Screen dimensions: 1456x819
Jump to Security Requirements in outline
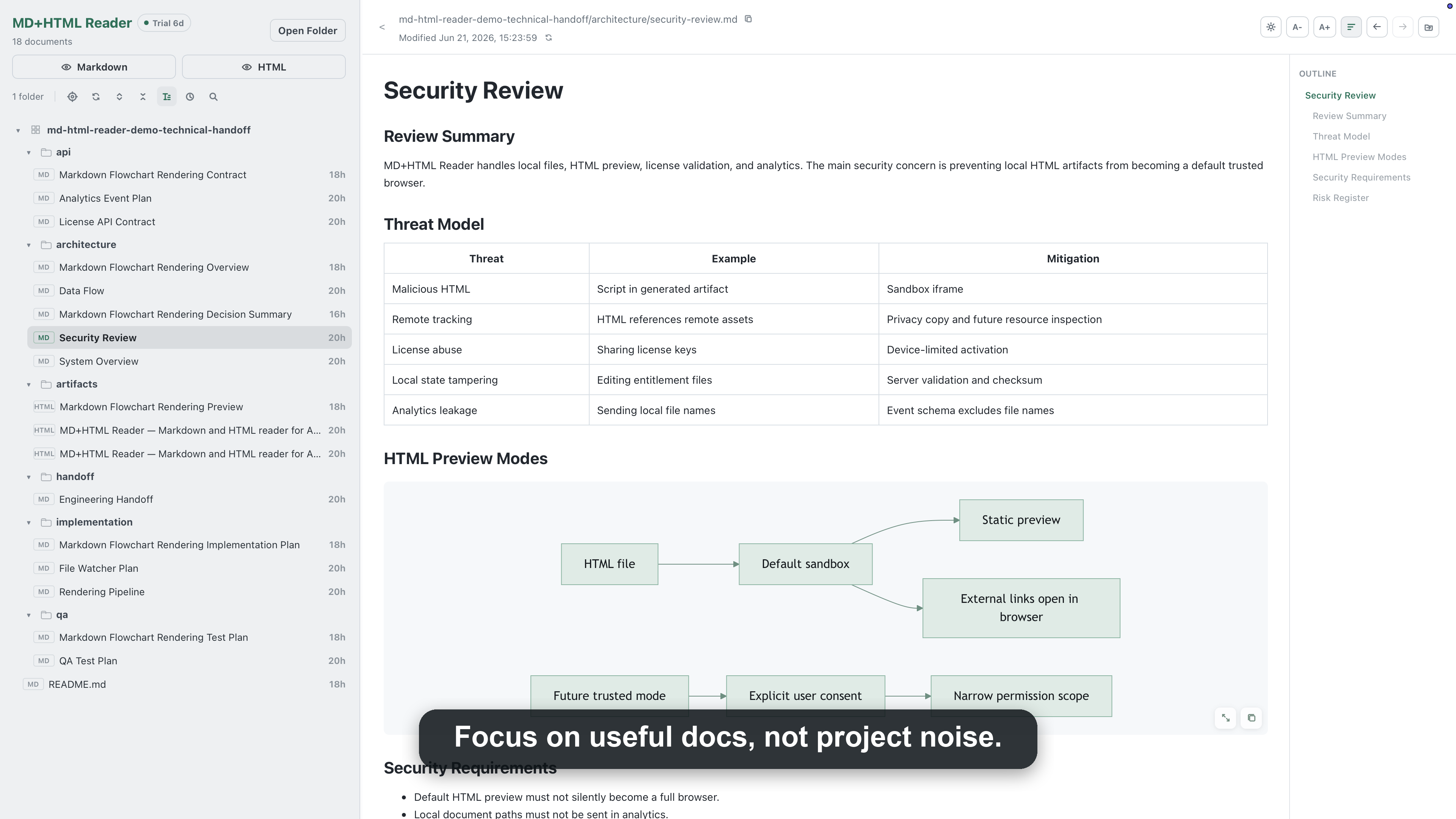pyautogui.click(x=1361, y=177)
